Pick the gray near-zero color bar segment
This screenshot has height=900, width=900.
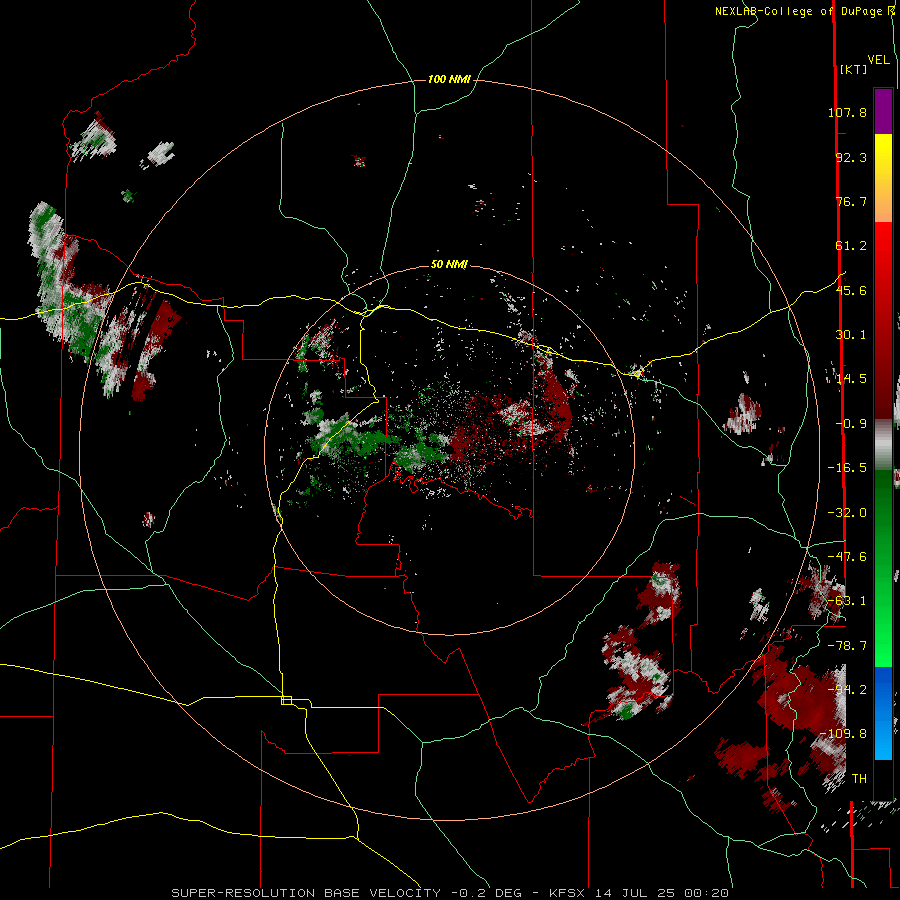tap(883, 445)
